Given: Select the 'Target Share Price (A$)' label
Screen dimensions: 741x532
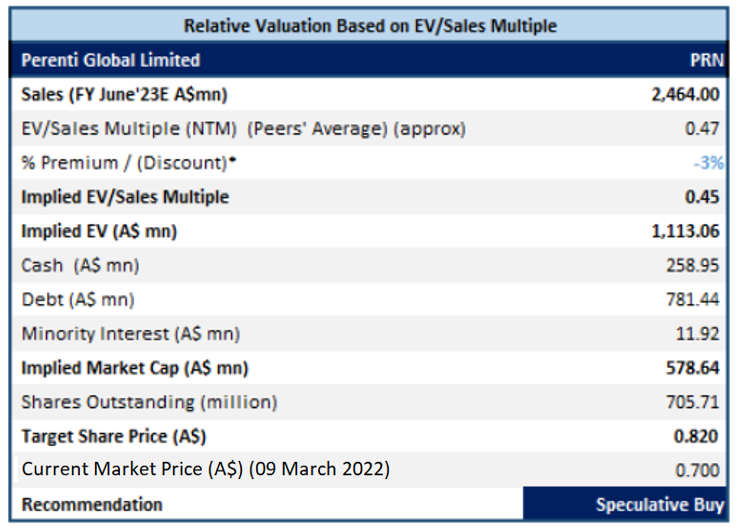Looking at the screenshot, I should (114, 437).
